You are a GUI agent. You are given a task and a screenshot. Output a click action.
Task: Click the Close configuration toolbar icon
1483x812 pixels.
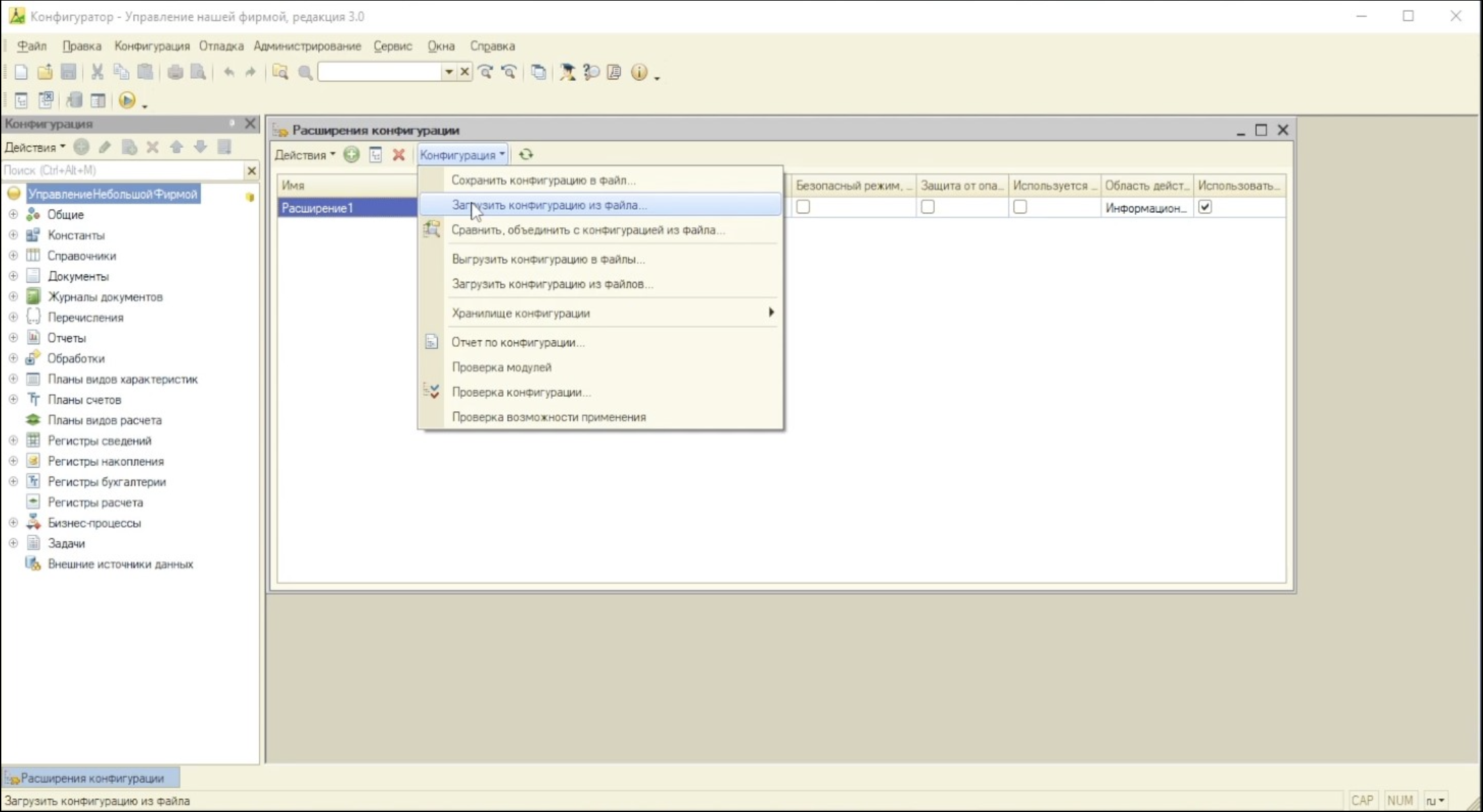point(46,101)
